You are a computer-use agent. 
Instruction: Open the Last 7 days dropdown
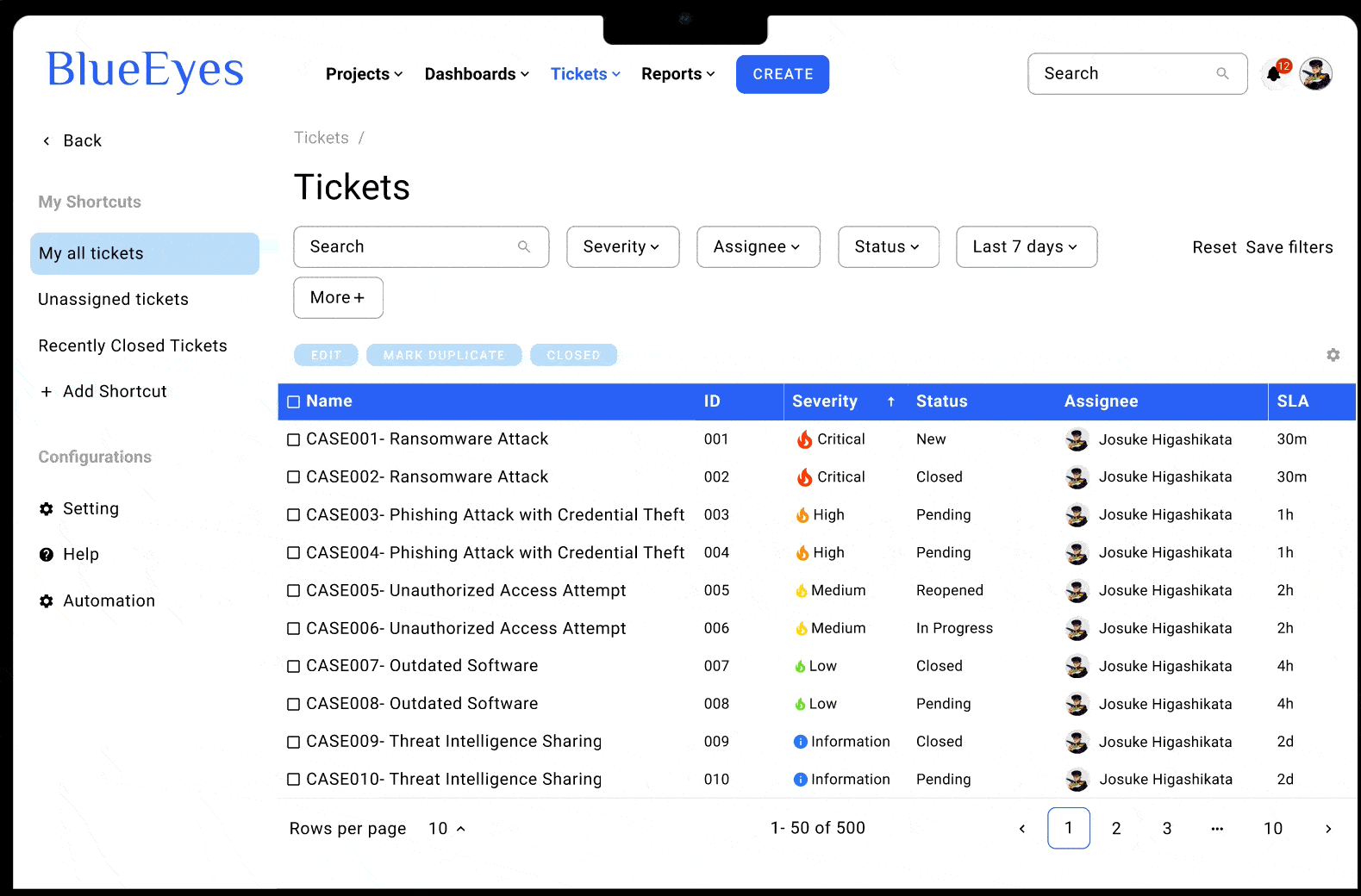1026,247
